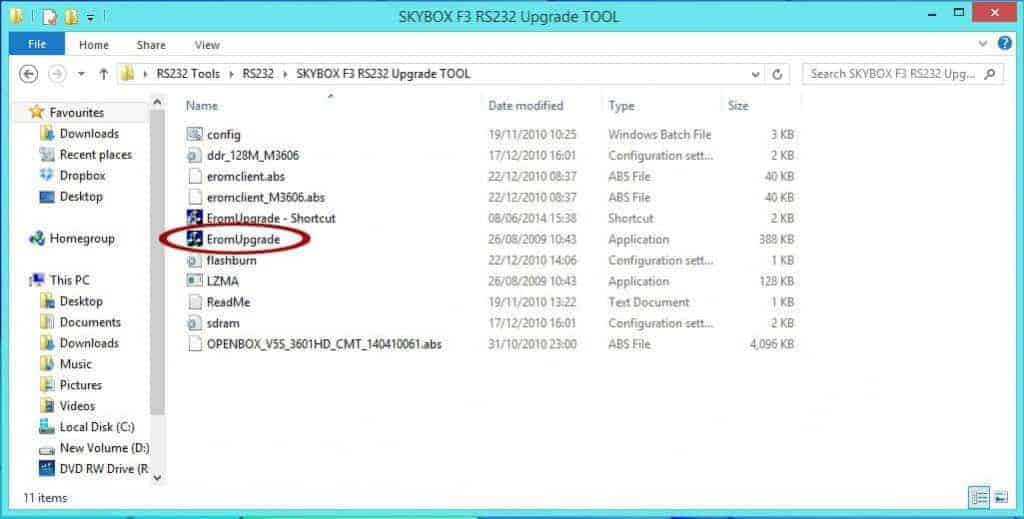Select the EromUpgrade application icon
The height and width of the screenshot is (519, 1024).
point(195,239)
